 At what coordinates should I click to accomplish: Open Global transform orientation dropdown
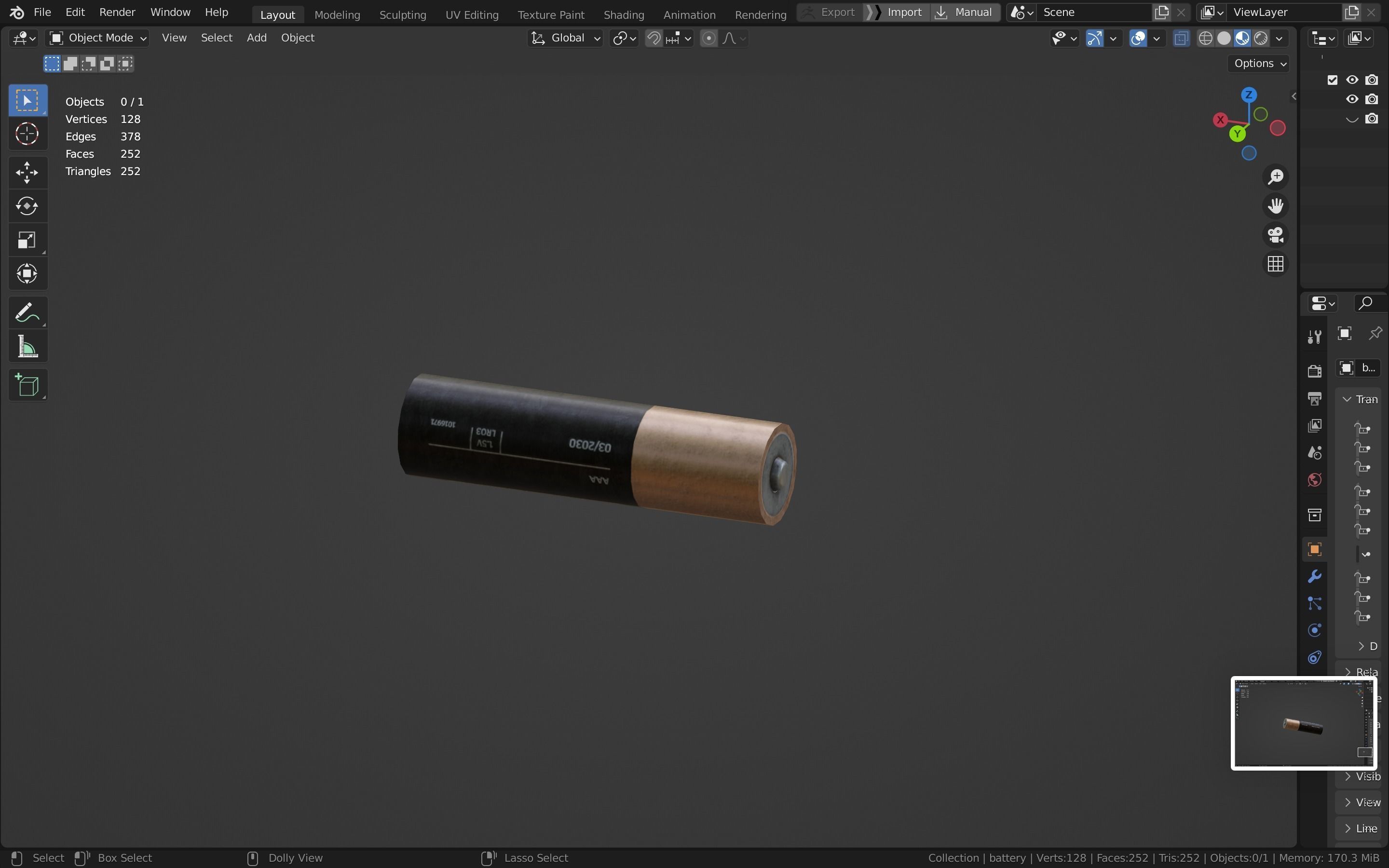(565, 39)
